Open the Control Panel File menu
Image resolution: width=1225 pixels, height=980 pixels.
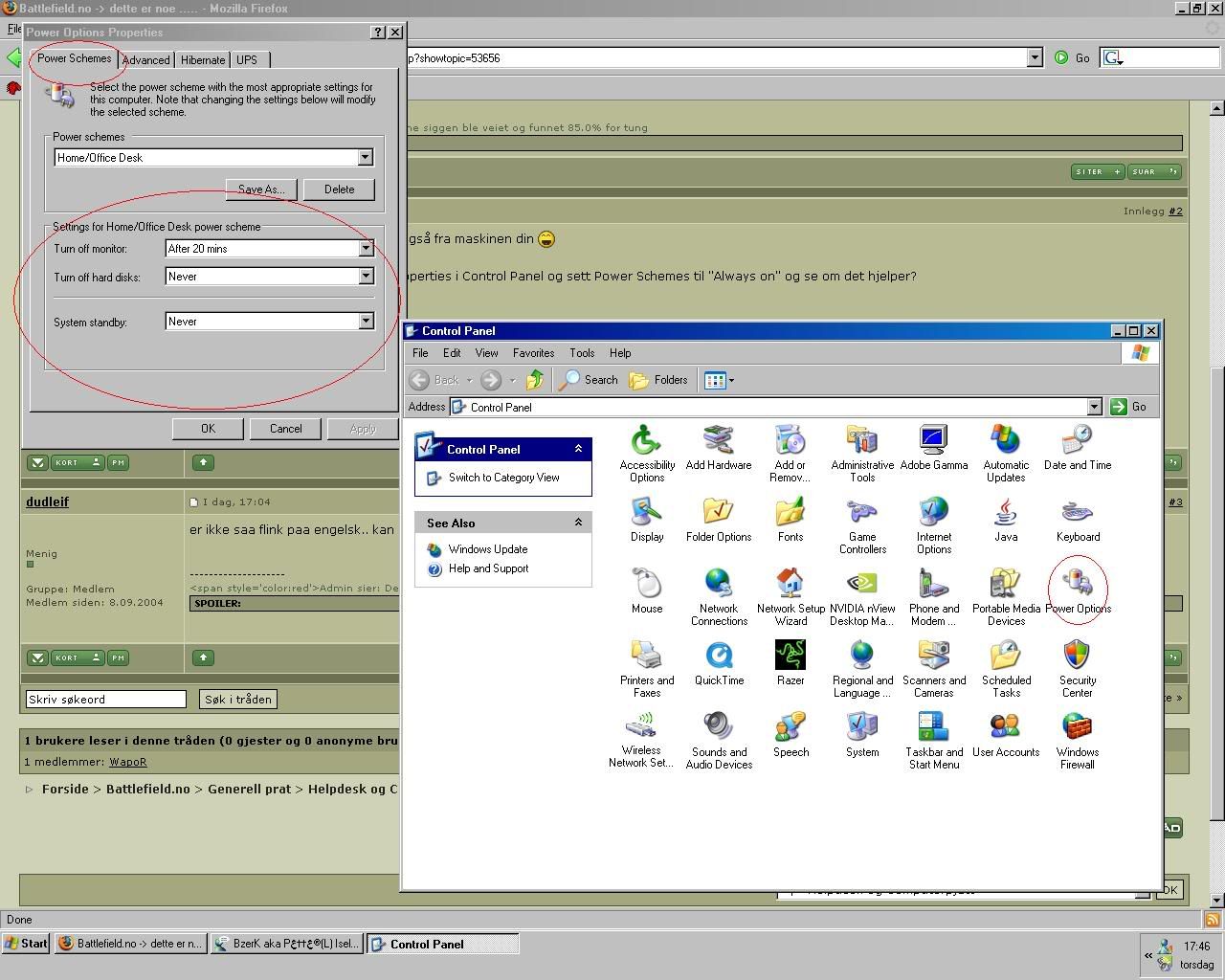(420, 353)
